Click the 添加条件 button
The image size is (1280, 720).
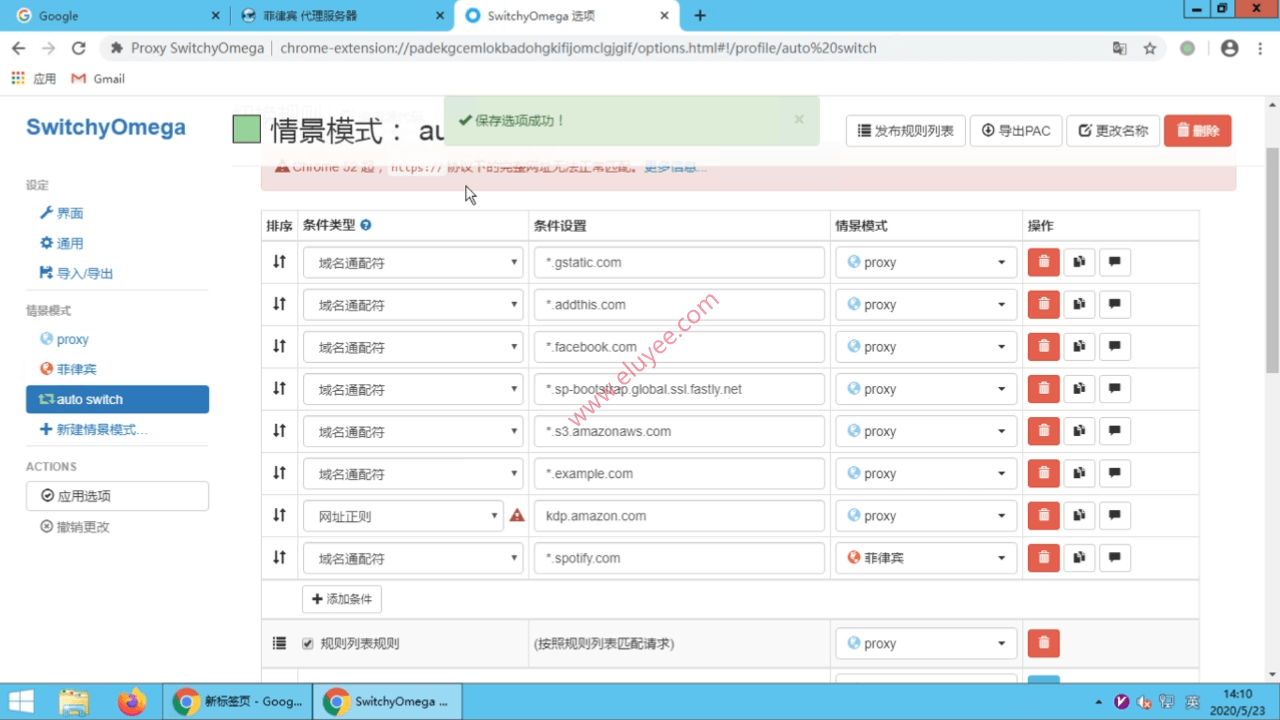point(342,598)
